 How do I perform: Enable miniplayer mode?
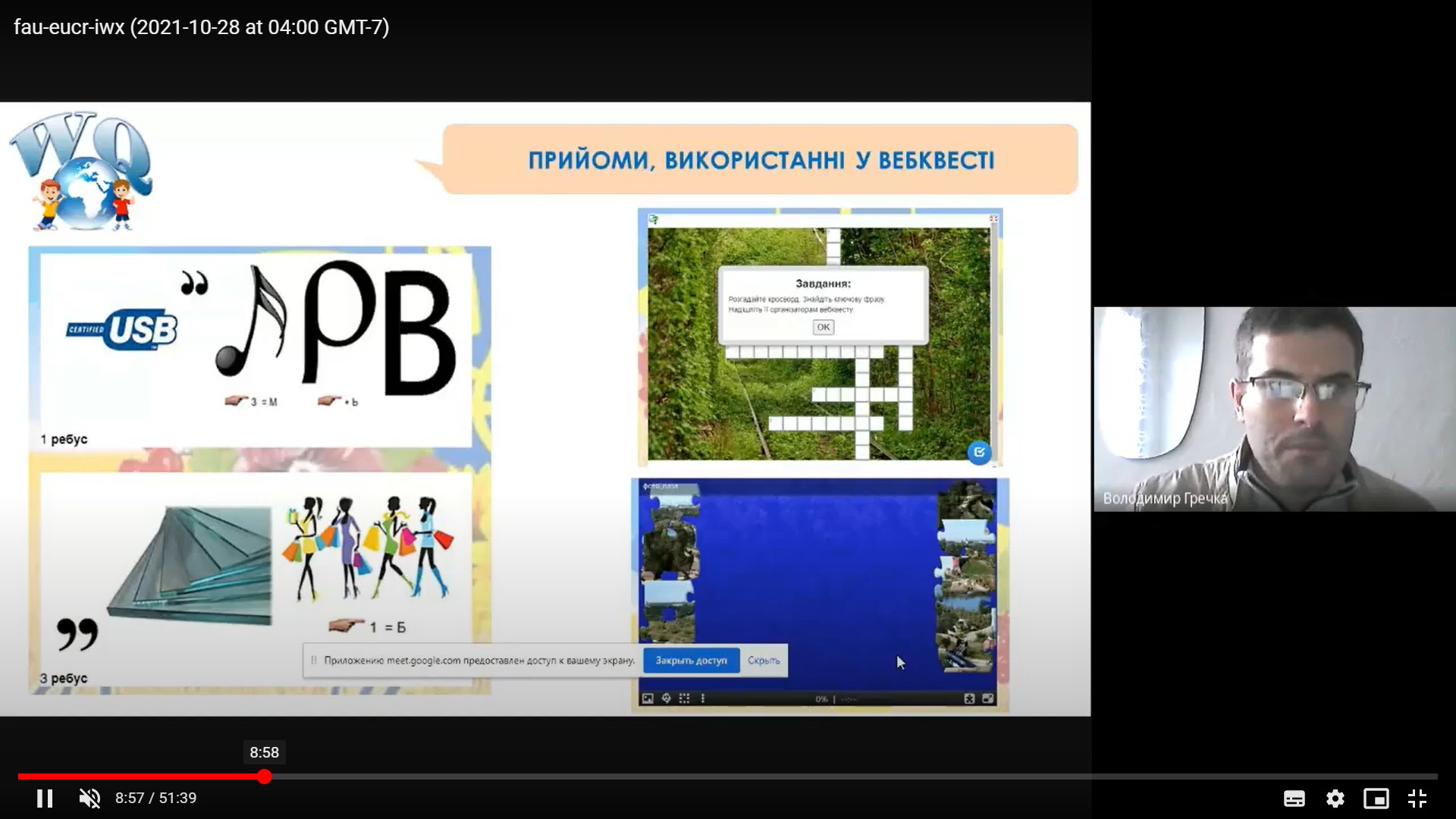click(x=1376, y=798)
